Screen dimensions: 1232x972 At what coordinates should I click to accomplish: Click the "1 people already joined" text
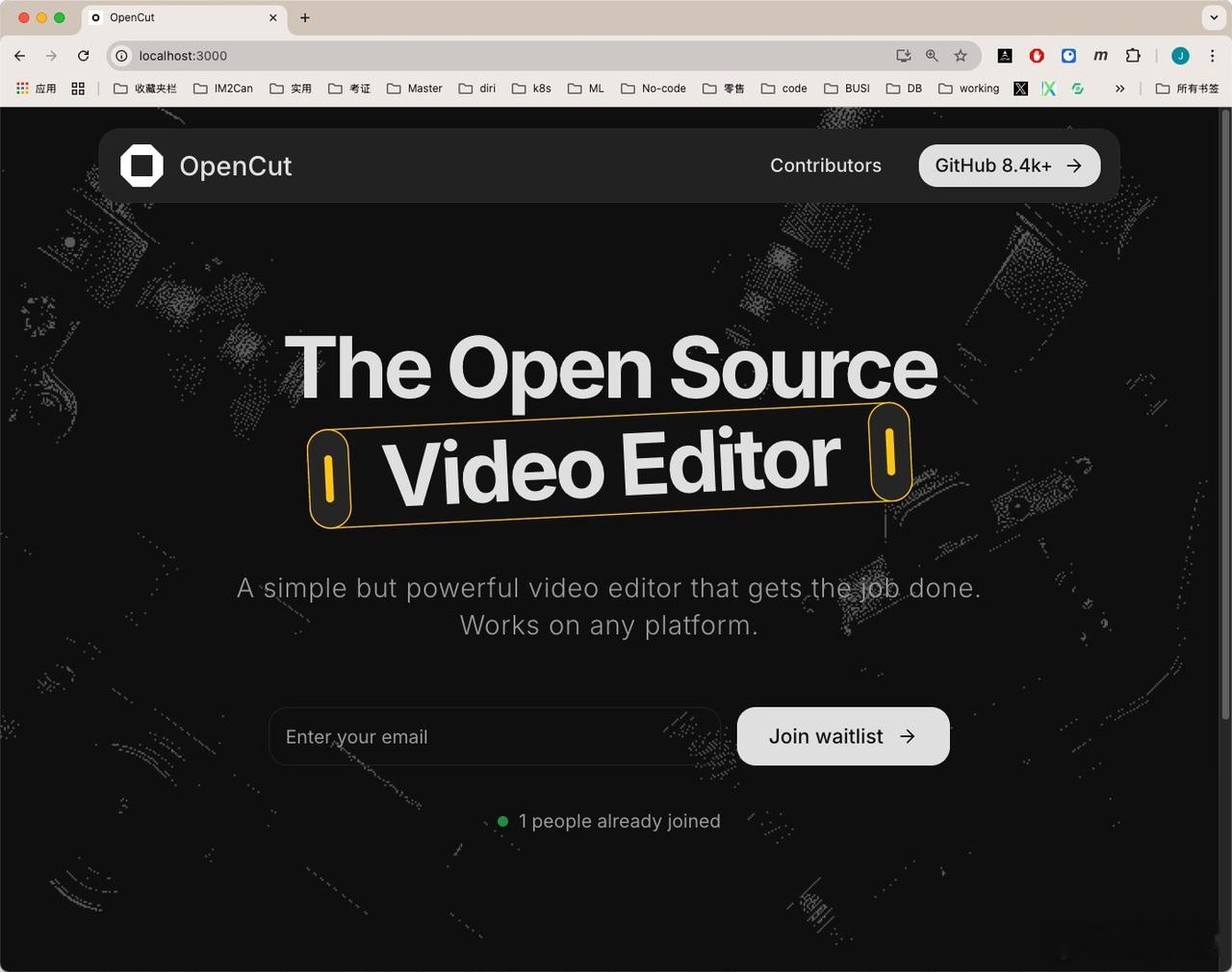tap(619, 821)
